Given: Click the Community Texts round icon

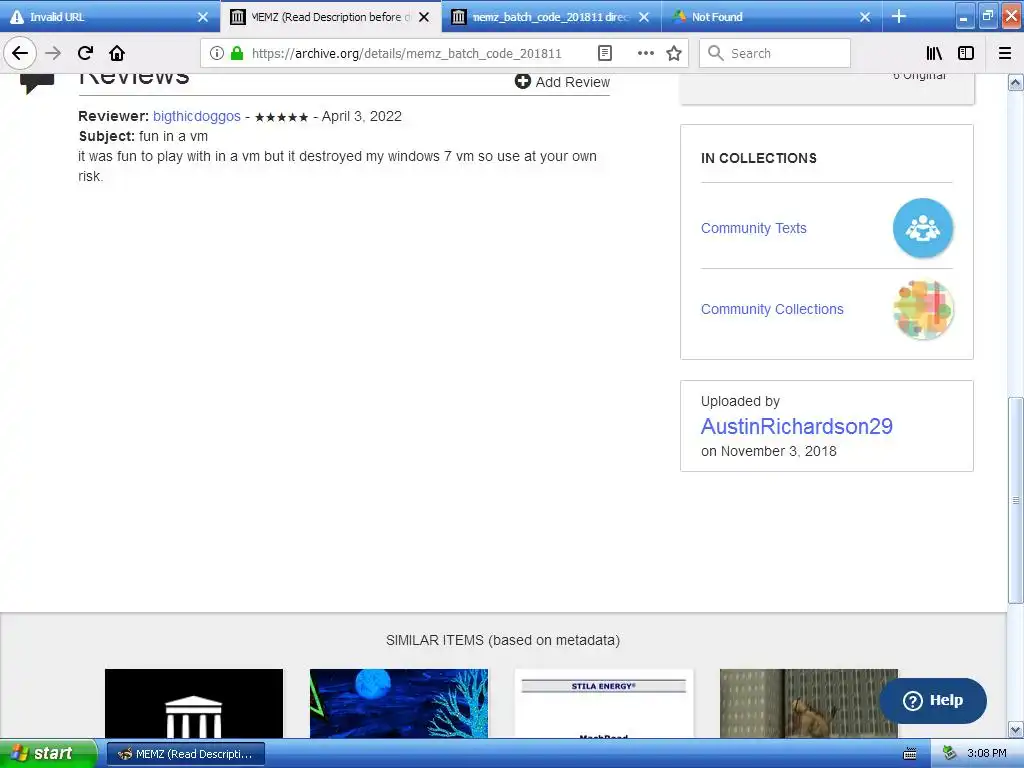Looking at the screenshot, I should coord(923,228).
